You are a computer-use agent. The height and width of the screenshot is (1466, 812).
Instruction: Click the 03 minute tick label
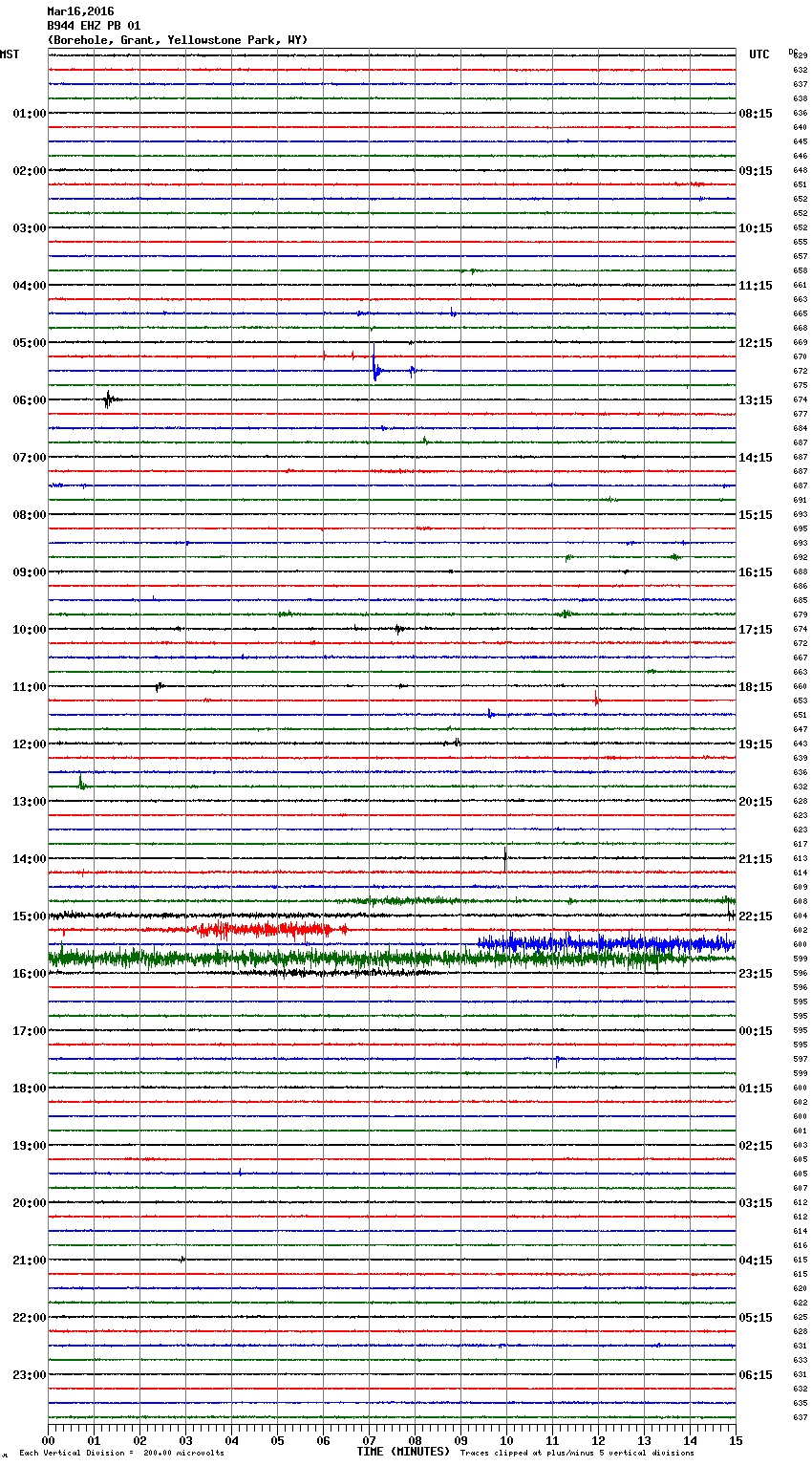[185, 1440]
